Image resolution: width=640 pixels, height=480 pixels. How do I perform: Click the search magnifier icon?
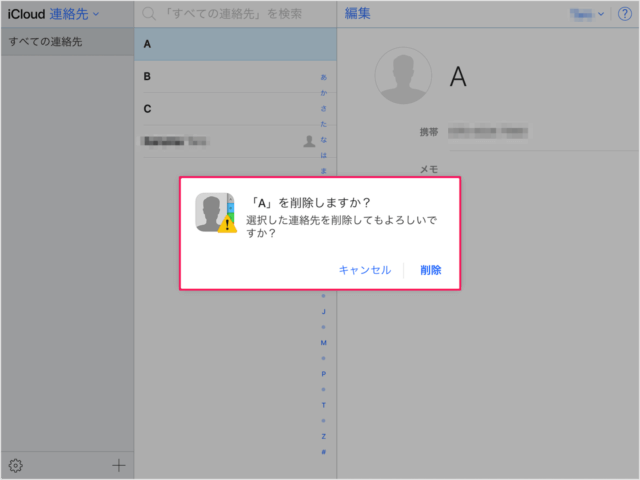click(149, 14)
